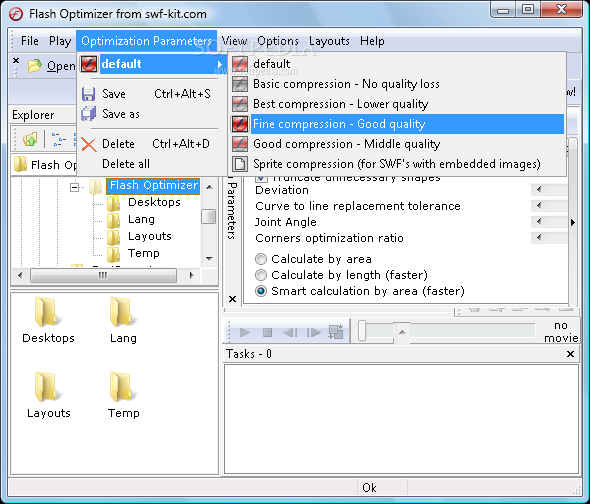Click the Save floppy disk icon
This screenshot has height=504, width=590.
[x=88, y=94]
